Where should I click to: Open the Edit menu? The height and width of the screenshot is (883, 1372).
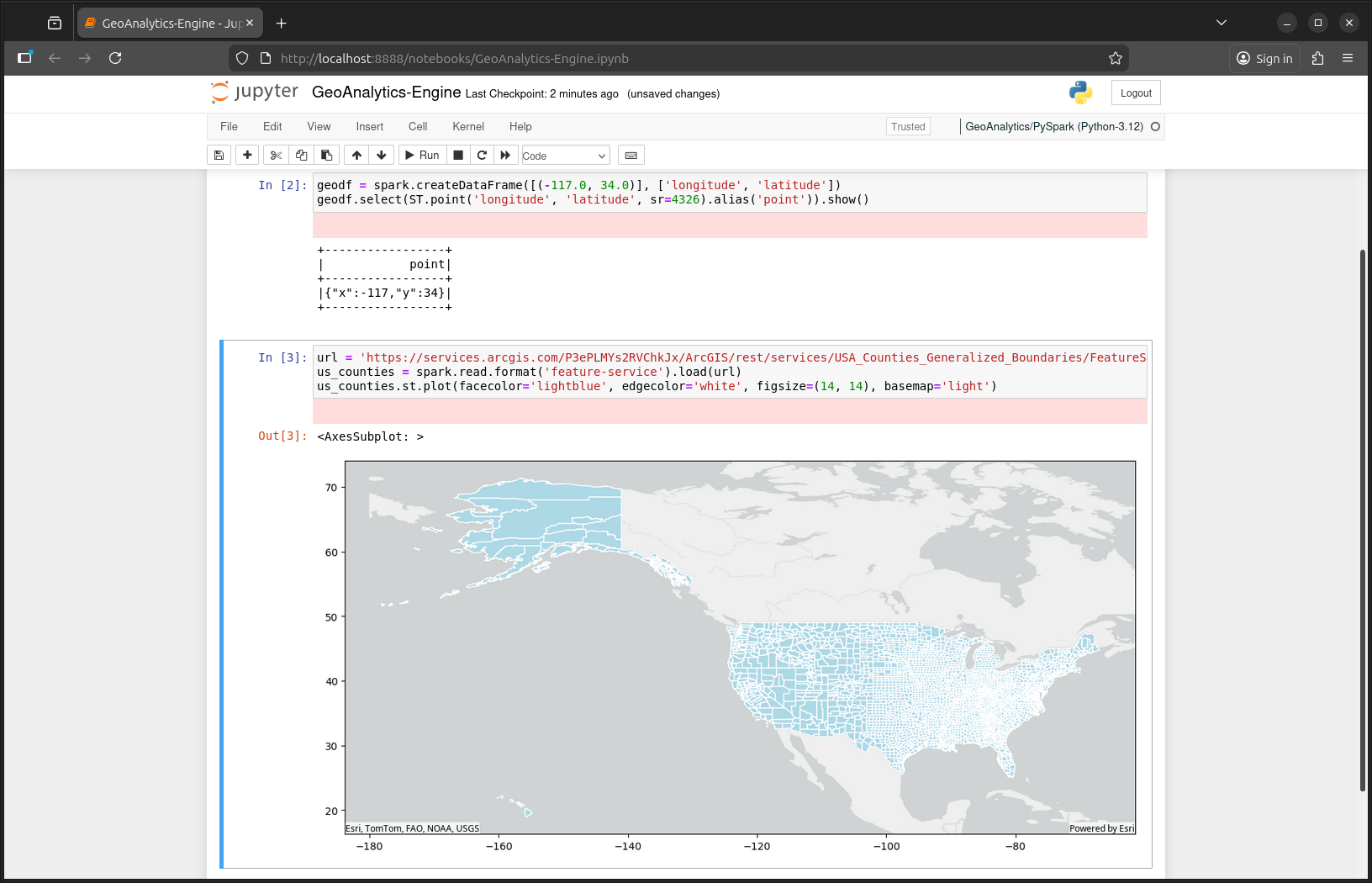272,126
